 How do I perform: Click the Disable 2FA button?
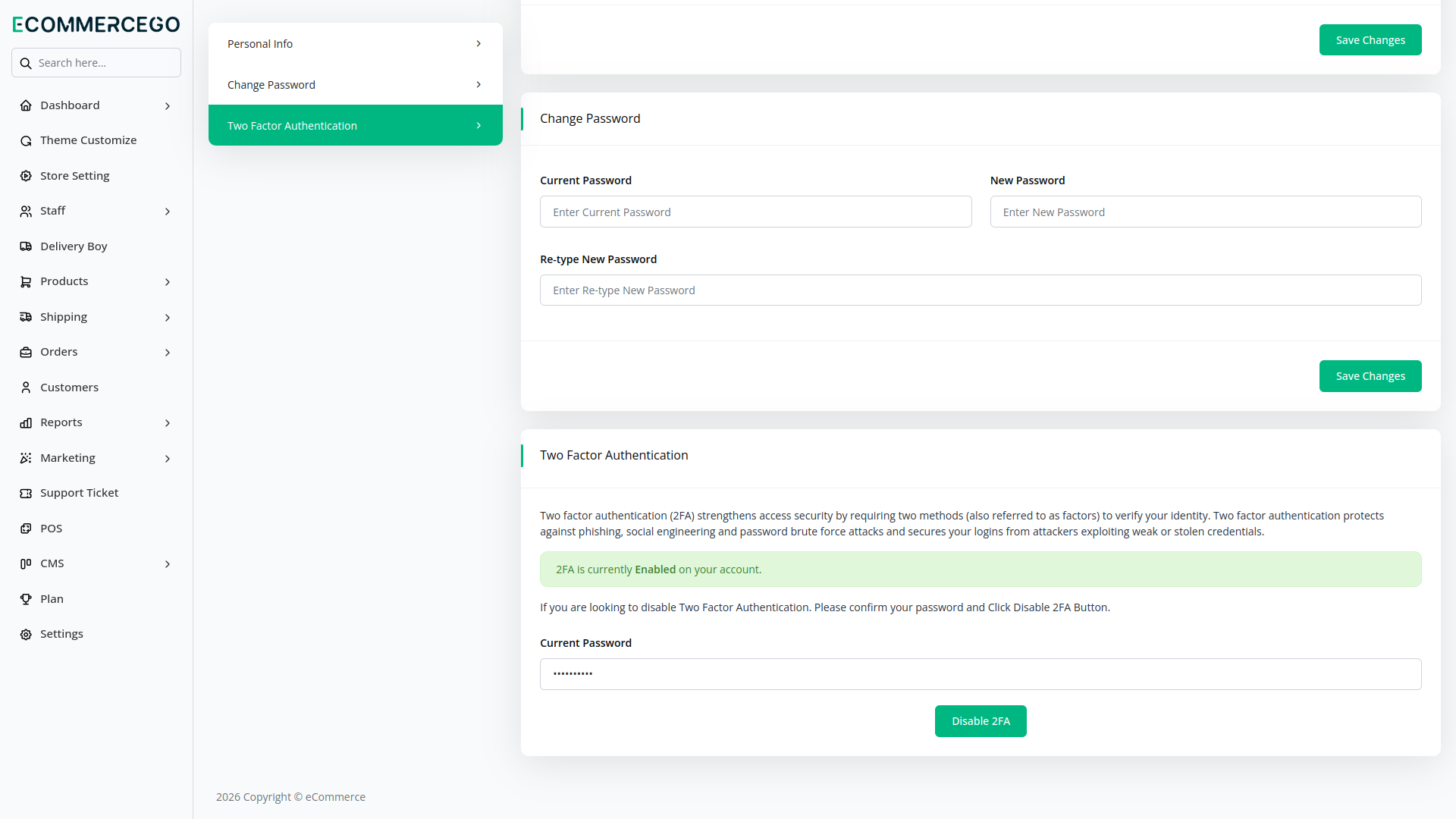coord(981,721)
